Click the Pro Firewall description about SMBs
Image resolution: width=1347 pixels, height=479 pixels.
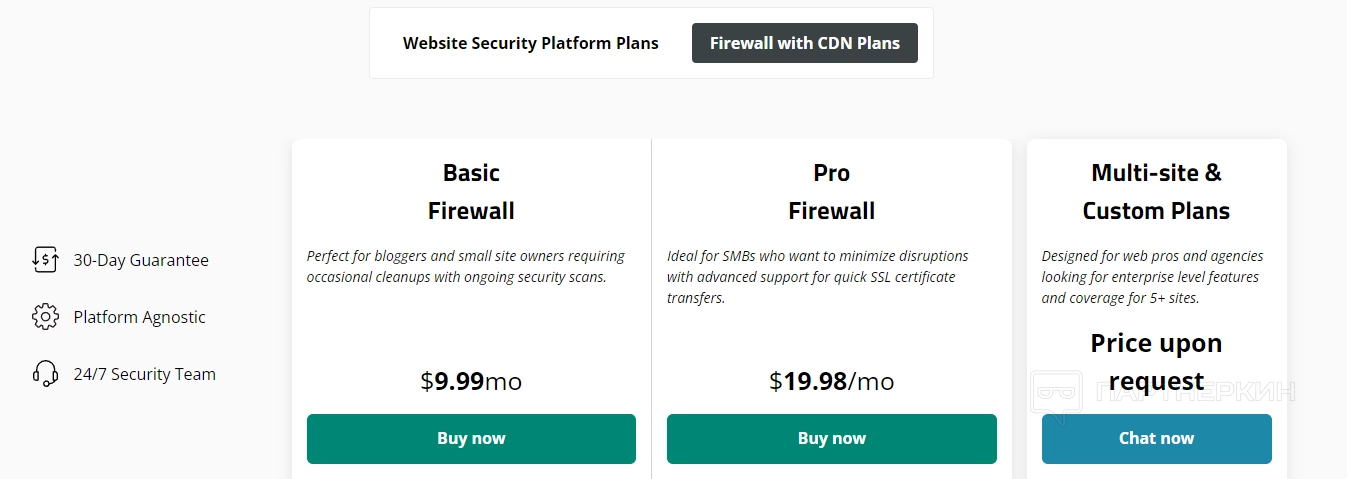pos(818,277)
